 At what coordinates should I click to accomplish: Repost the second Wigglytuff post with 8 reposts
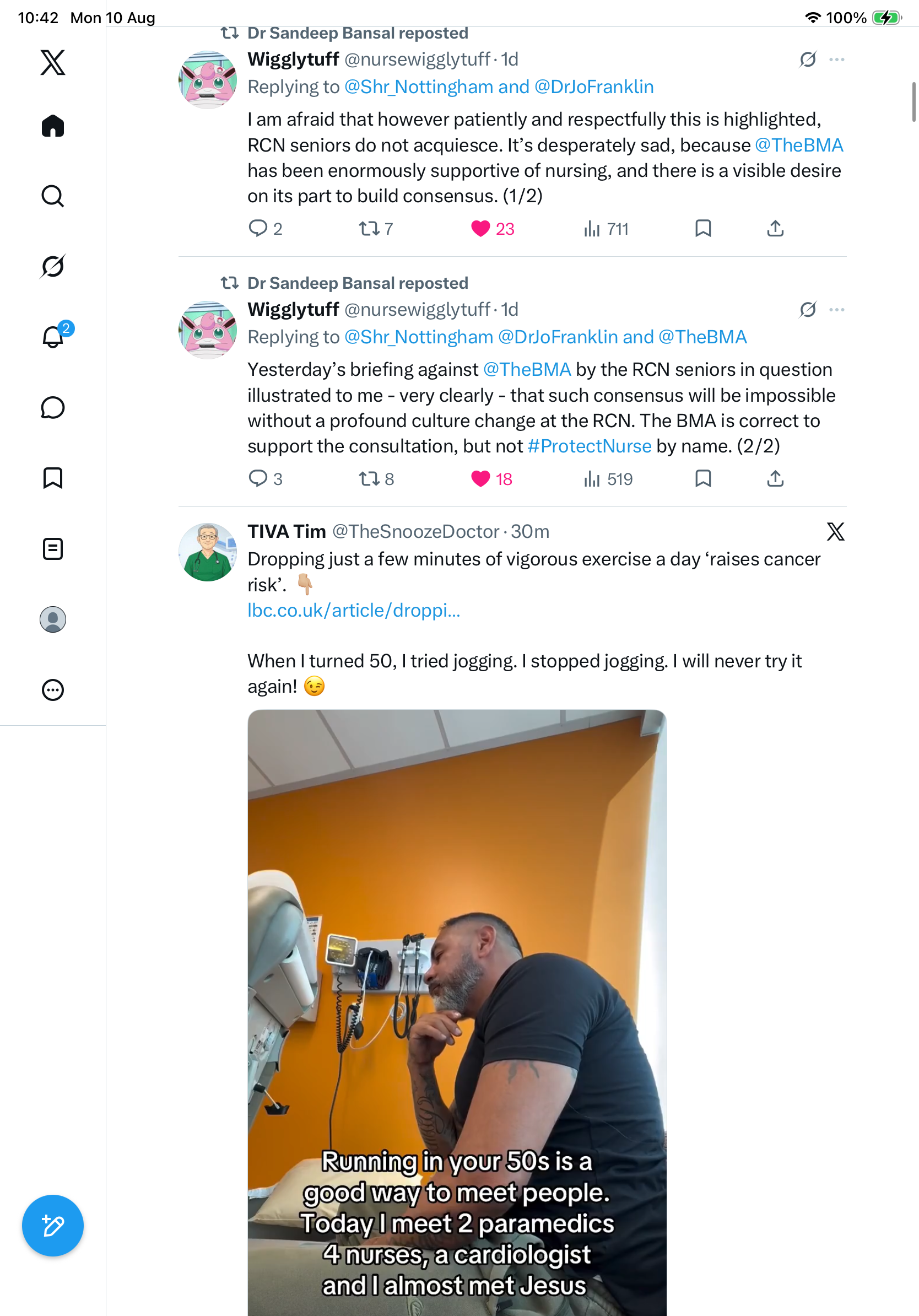[x=376, y=478]
